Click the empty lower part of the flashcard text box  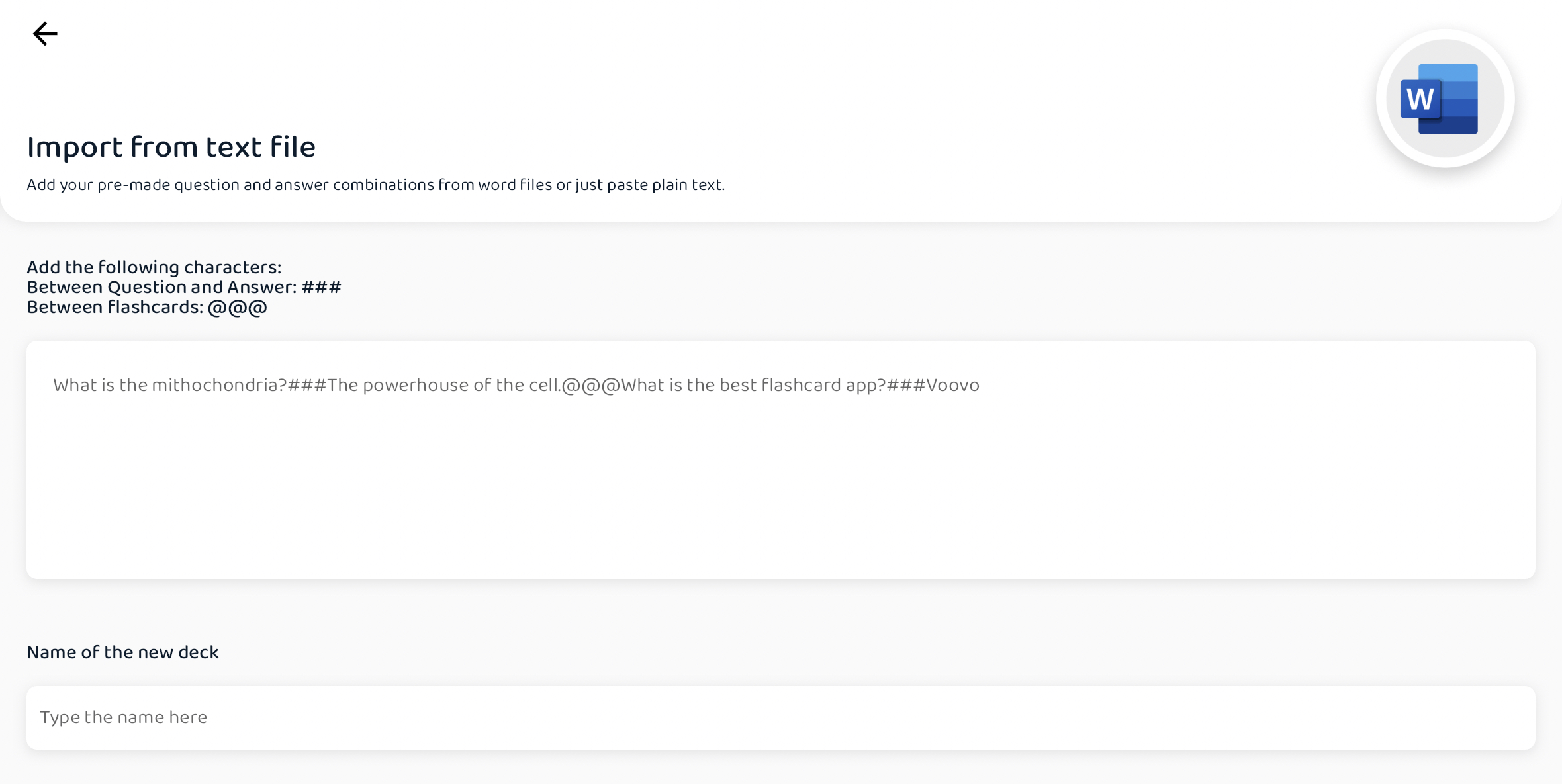click(781, 503)
